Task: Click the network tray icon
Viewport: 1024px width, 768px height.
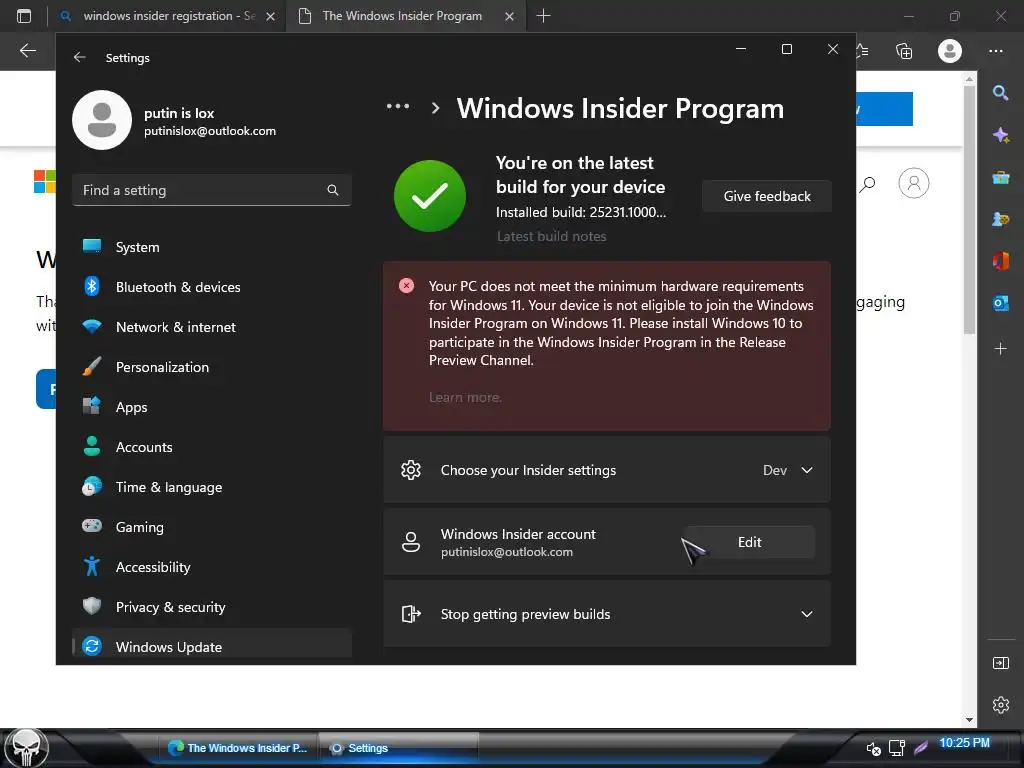Action: tap(897, 748)
